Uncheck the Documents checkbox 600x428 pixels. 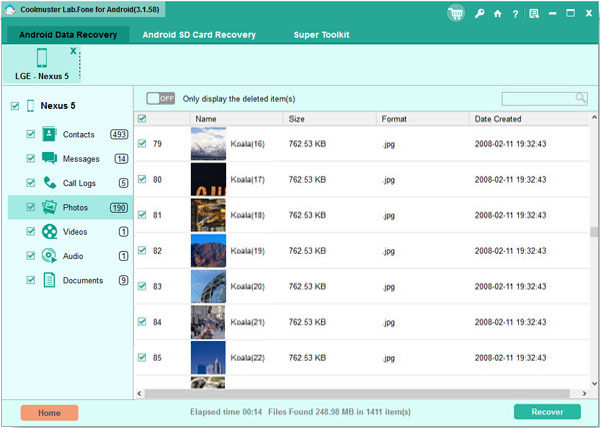pos(31,280)
